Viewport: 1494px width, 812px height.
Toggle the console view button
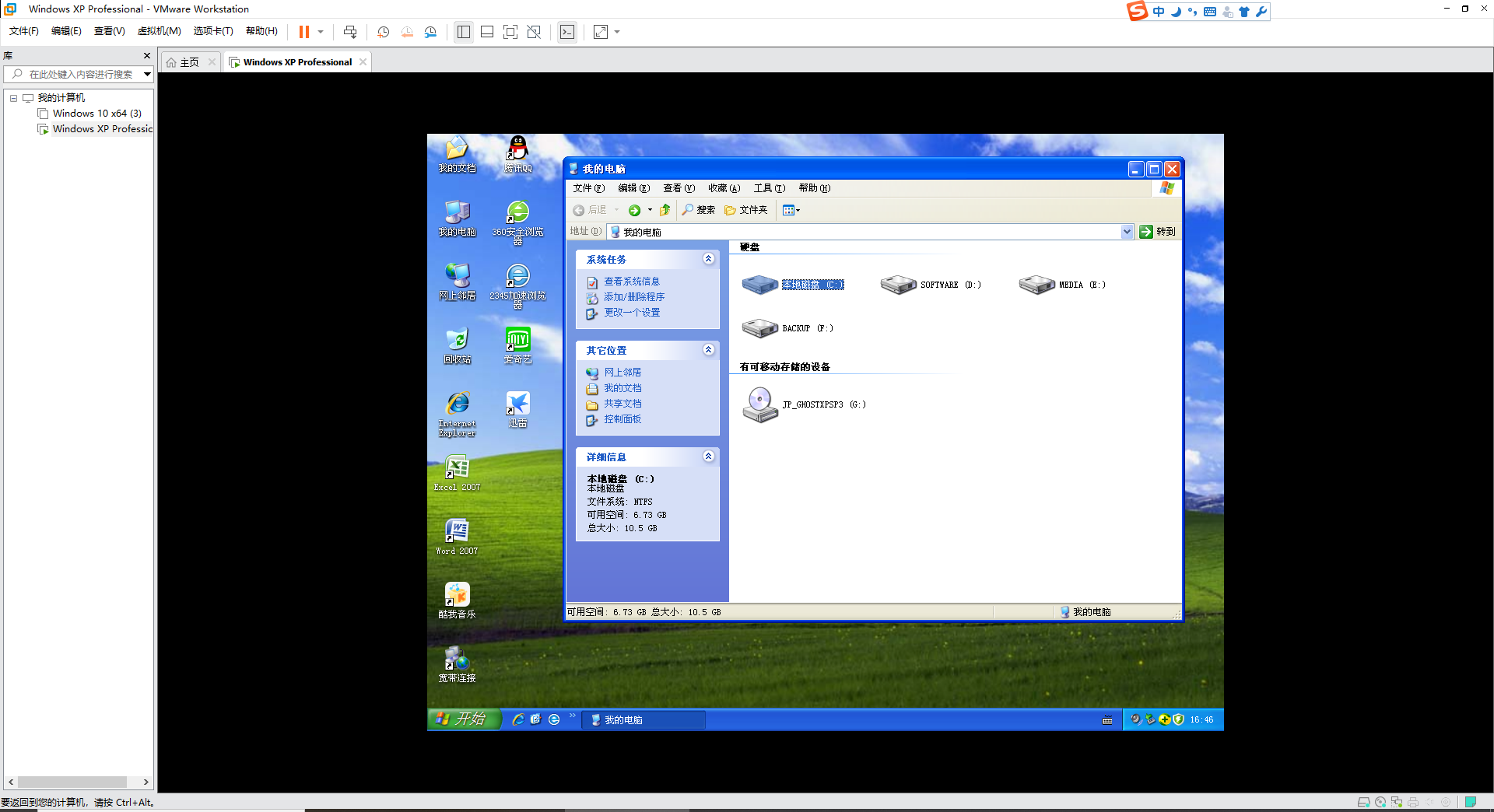tap(567, 32)
